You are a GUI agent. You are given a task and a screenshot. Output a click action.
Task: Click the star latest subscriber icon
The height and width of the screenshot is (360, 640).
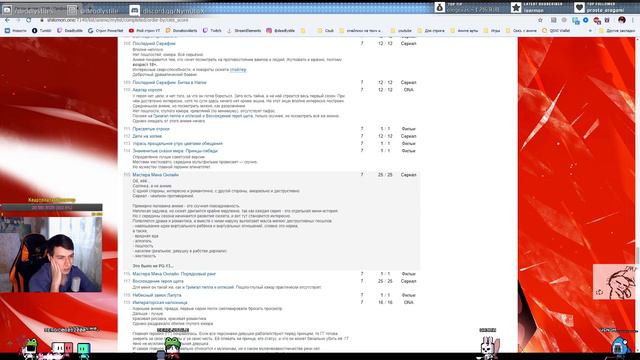point(516,7)
